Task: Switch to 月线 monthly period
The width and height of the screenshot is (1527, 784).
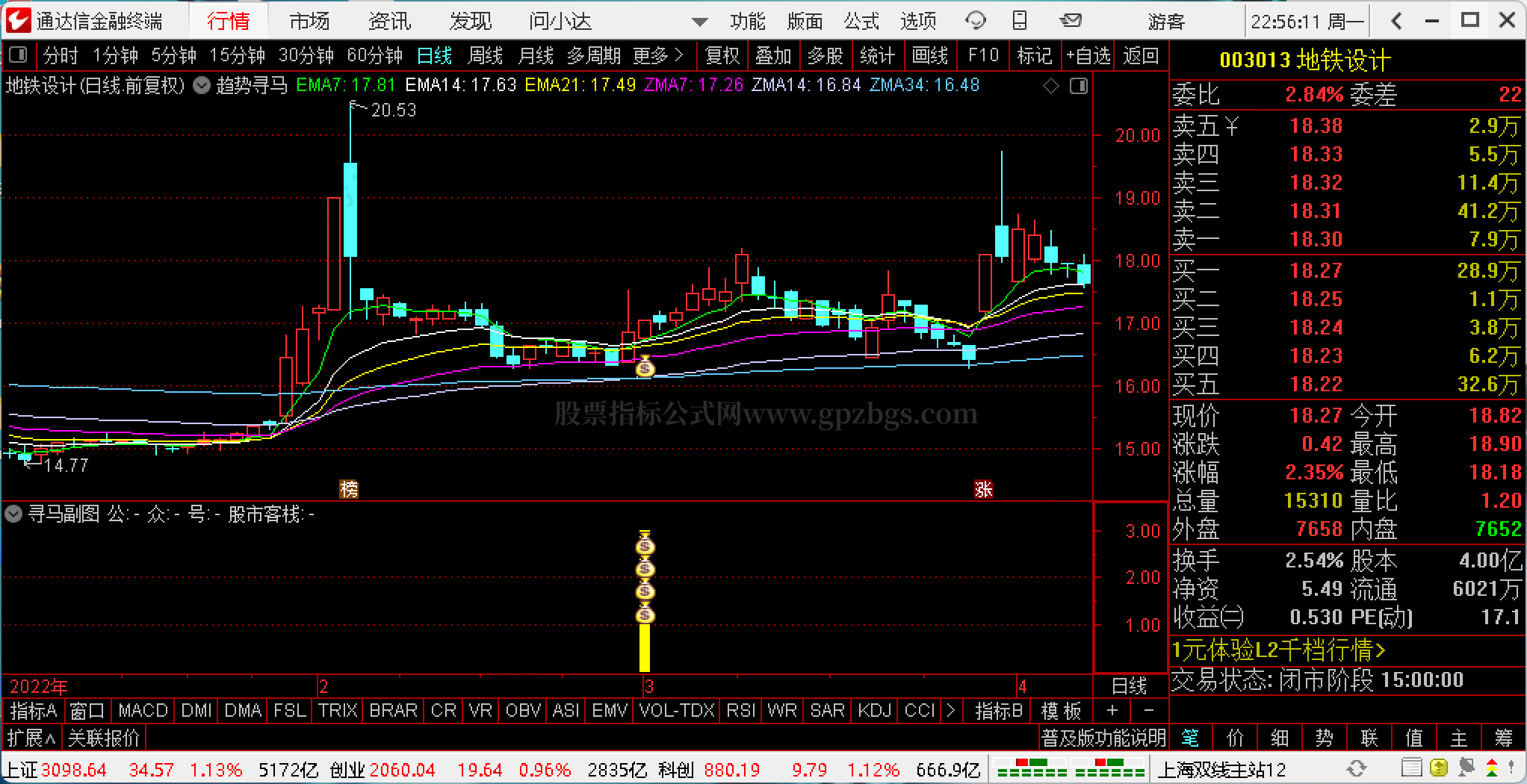Action: [x=536, y=55]
